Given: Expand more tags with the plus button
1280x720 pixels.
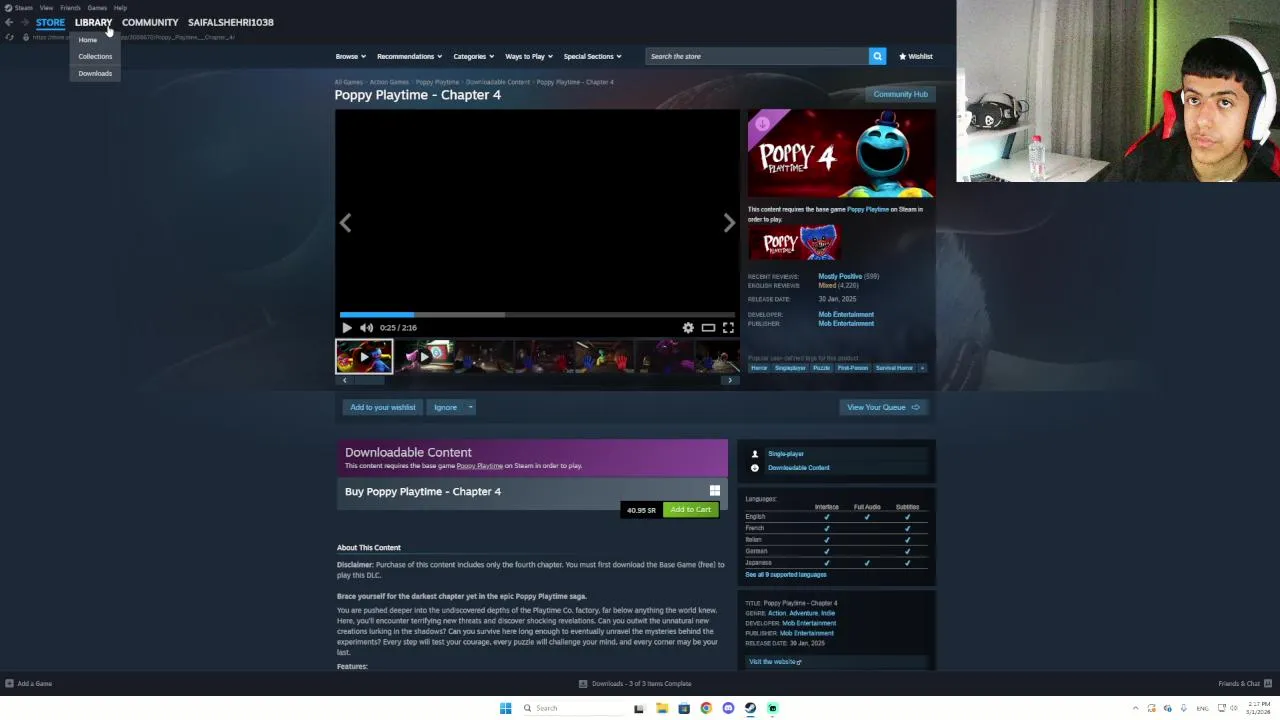Looking at the screenshot, I should tap(922, 368).
